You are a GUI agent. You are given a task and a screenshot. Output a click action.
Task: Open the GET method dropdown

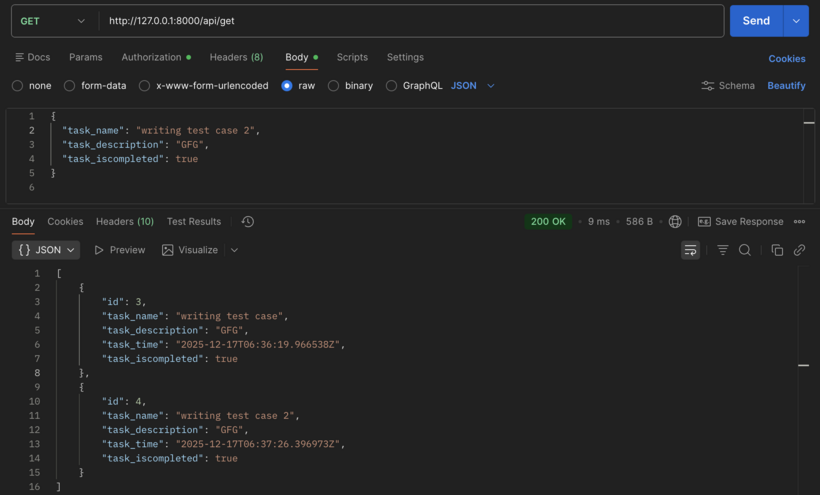tap(53, 21)
